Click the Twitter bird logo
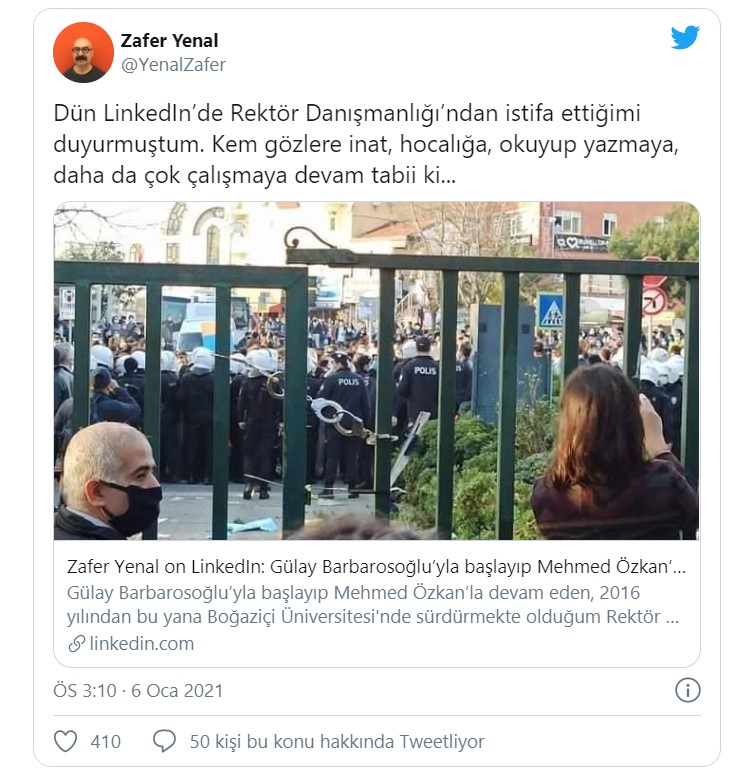The height and width of the screenshot is (773, 737). point(685,37)
